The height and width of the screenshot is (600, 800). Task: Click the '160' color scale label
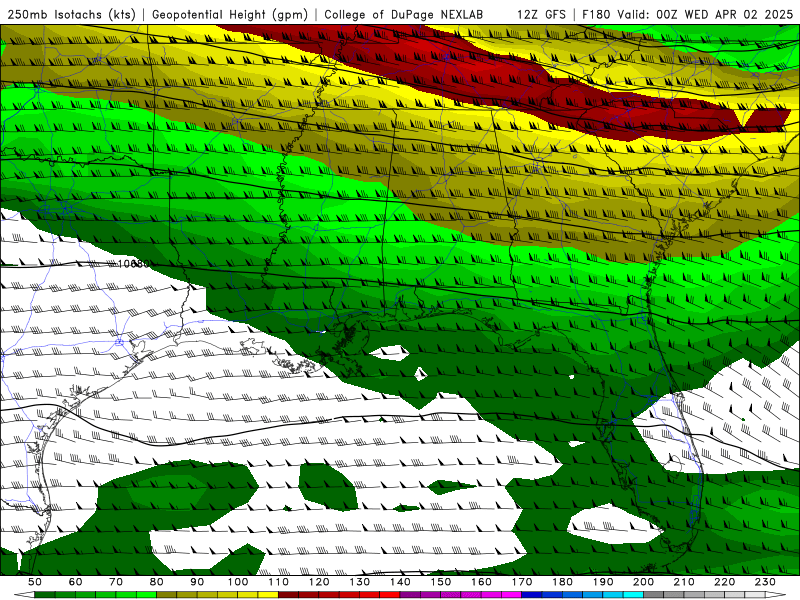[482, 582]
